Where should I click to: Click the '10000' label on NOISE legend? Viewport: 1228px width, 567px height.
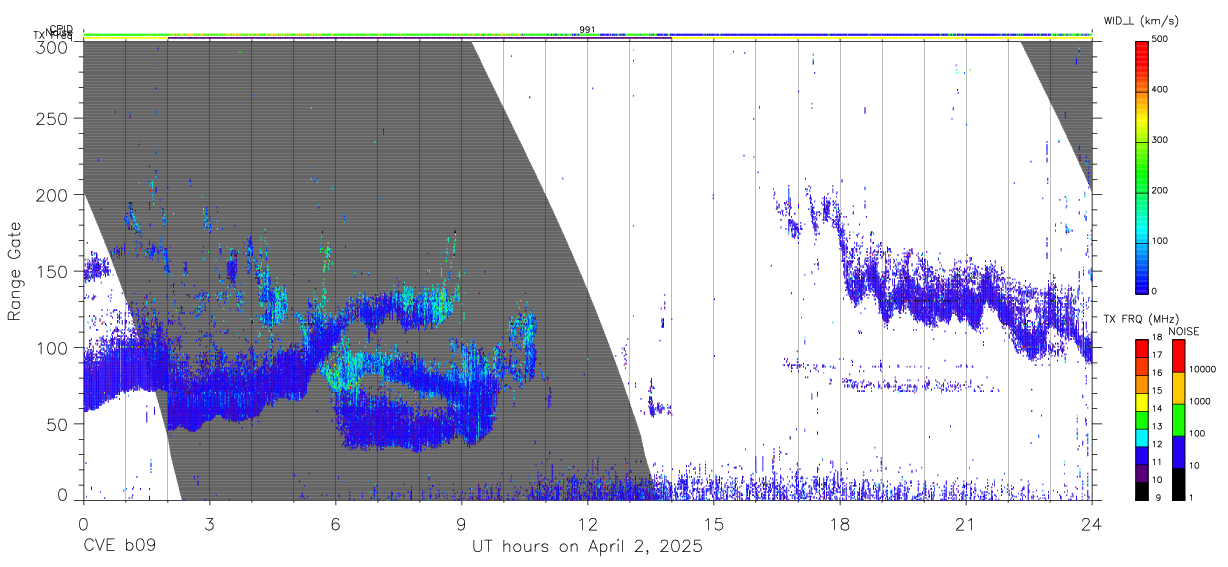coord(1201,370)
